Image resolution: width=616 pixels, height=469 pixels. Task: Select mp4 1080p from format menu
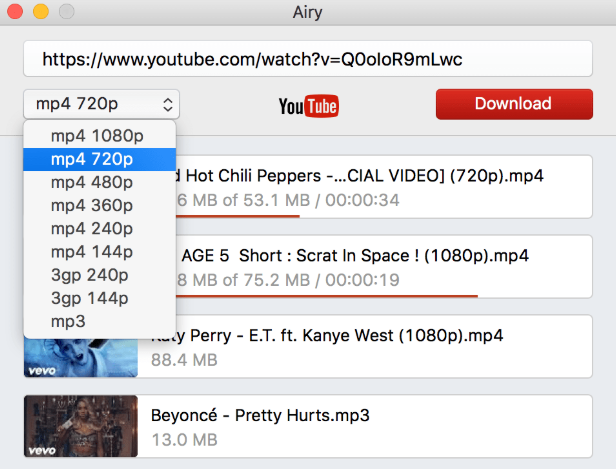[99, 136]
